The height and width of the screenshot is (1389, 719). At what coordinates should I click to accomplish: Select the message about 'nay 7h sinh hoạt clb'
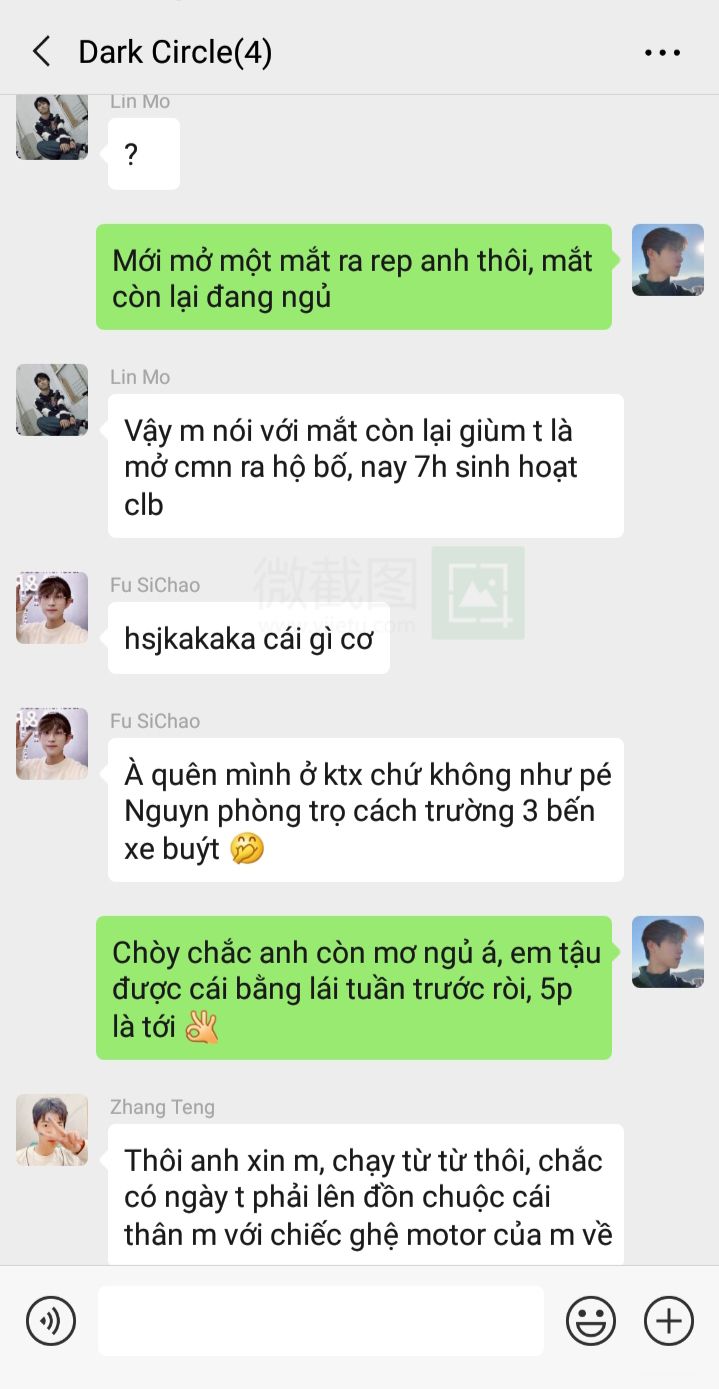[366, 466]
